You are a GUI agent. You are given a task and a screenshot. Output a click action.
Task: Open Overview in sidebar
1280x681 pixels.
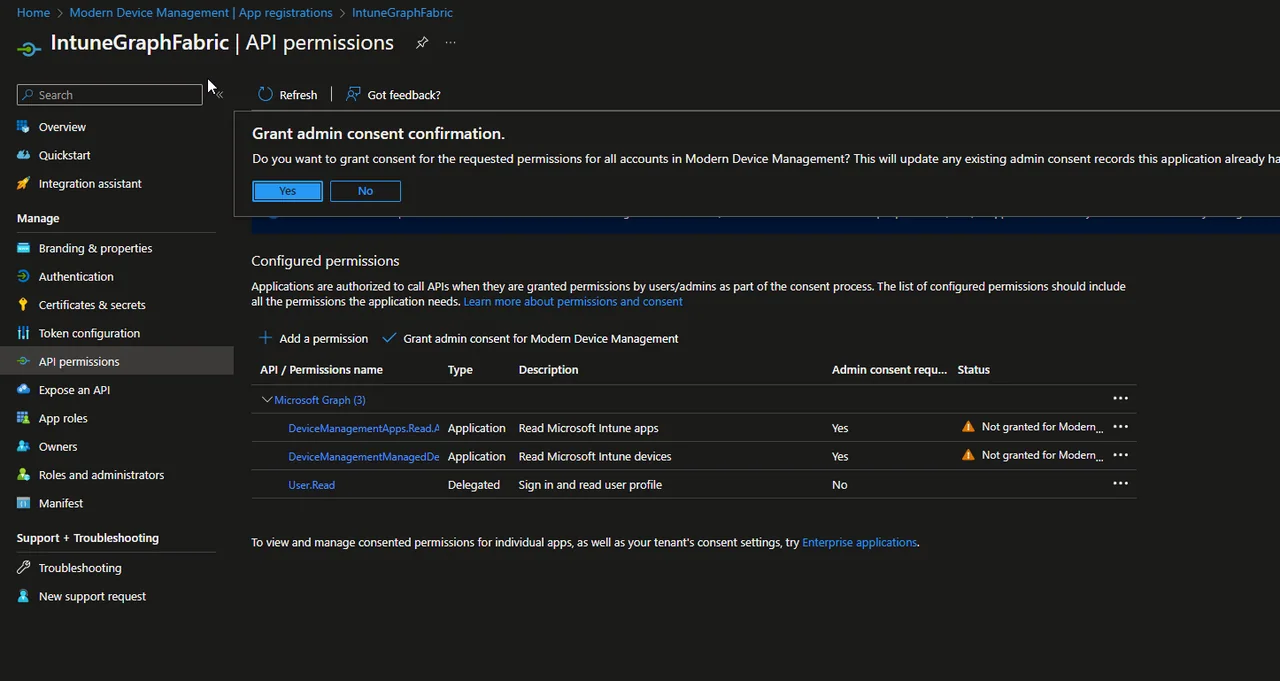click(62, 127)
